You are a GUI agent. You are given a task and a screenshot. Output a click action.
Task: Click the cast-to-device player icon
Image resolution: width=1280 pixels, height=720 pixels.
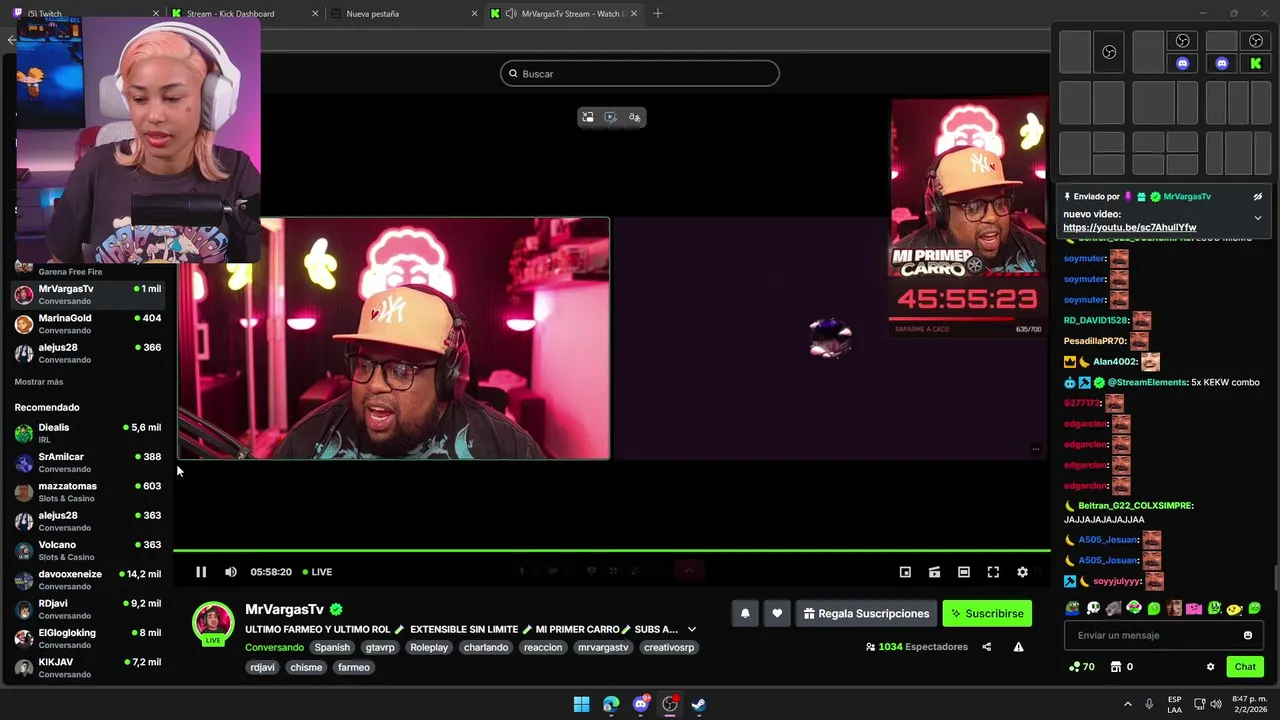(934, 572)
